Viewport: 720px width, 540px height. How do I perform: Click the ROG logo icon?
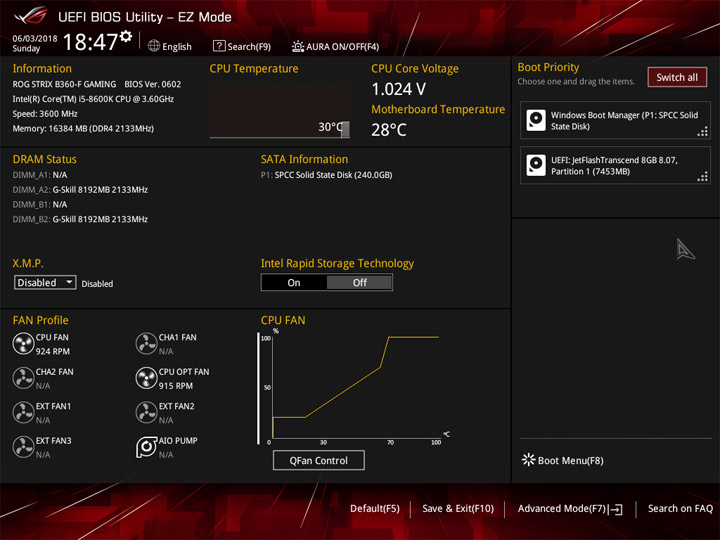point(30,17)
